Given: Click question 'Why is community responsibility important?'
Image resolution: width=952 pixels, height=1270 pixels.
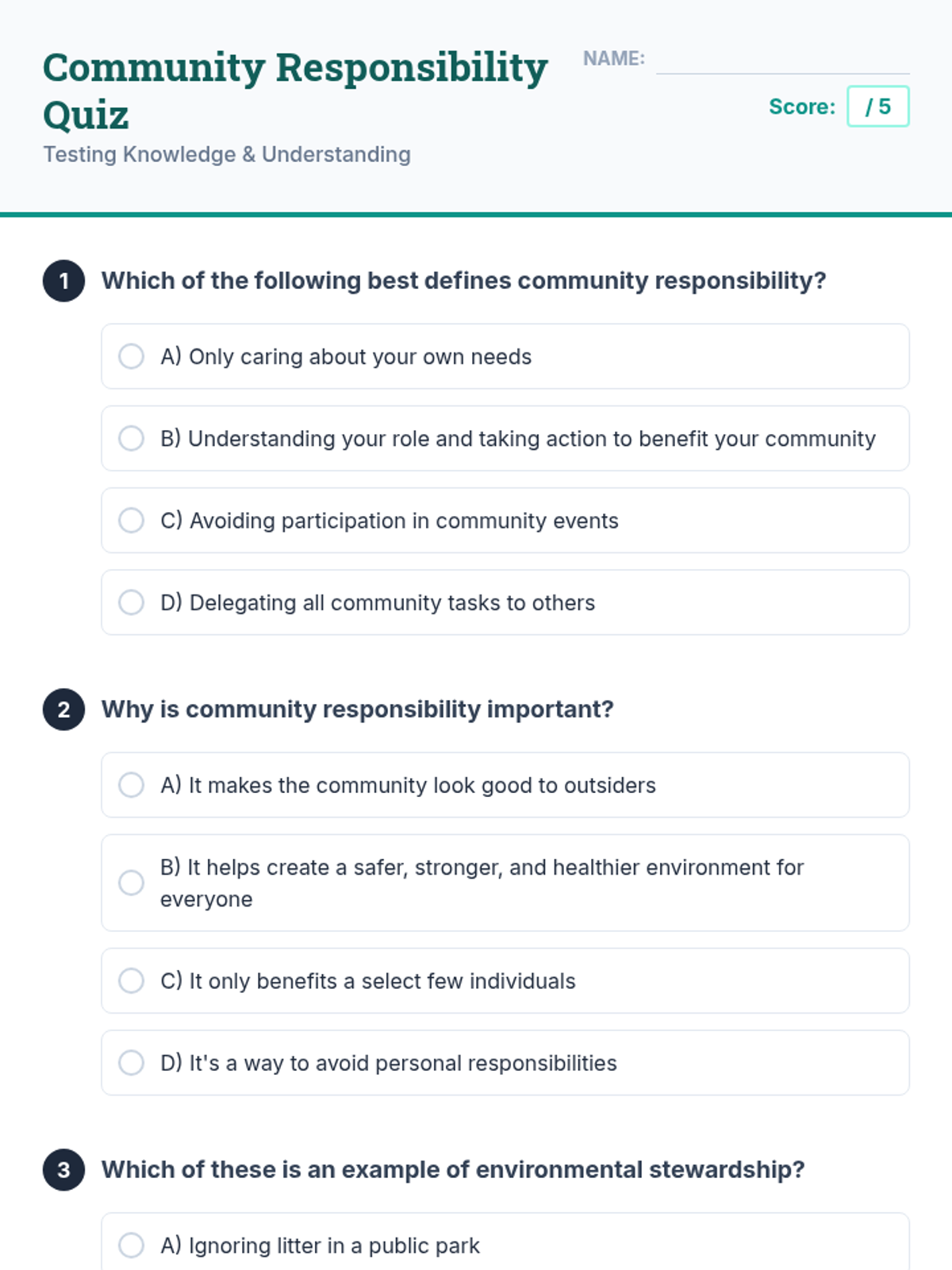Looking at the screenshot, I should pos(358,709).
